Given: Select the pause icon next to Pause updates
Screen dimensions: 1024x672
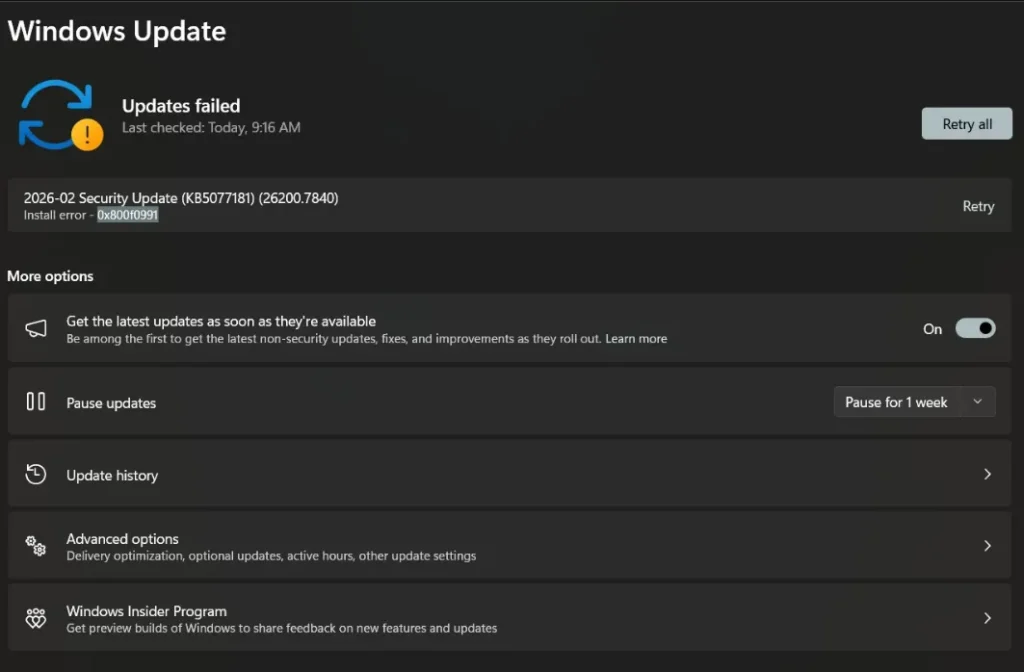Looking at the screenshot, I should coord(36,402).
